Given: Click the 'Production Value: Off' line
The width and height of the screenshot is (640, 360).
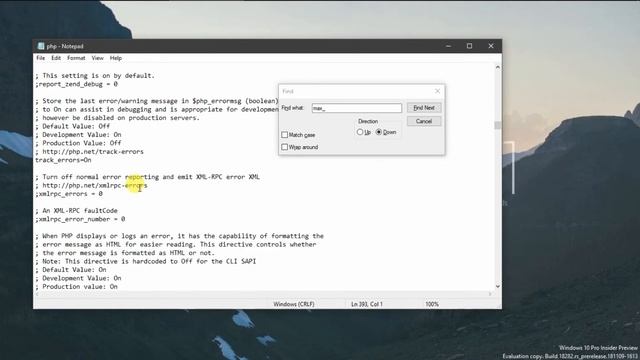Looking at the screenshot, I should (78, 143).
